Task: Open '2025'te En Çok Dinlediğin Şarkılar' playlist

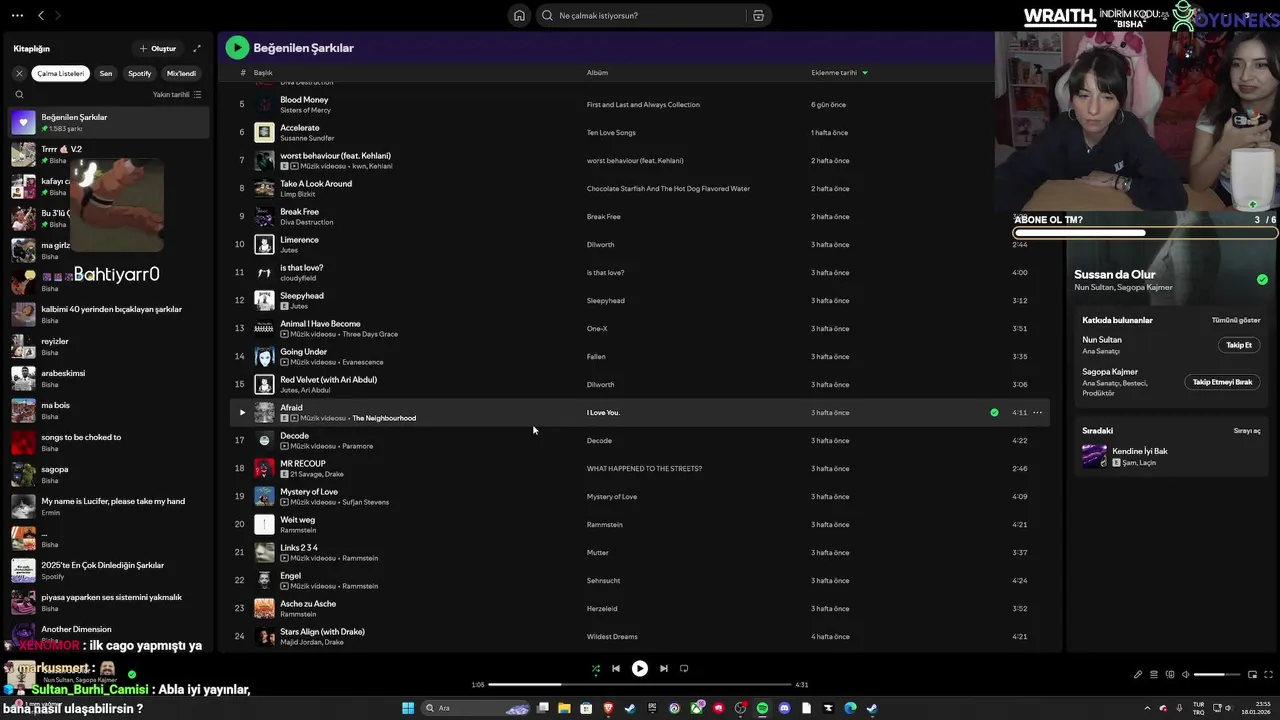Action: 109,570
